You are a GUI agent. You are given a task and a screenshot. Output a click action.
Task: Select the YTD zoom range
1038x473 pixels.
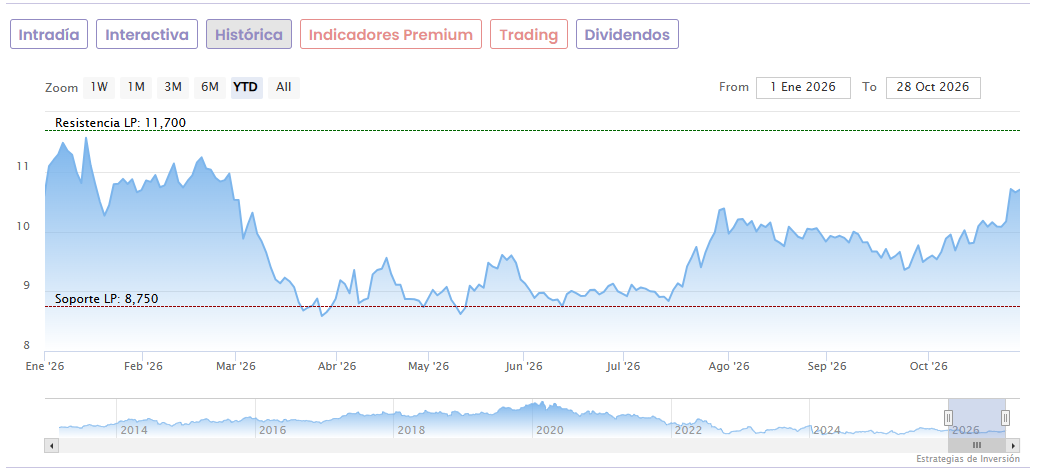(246, 87)
